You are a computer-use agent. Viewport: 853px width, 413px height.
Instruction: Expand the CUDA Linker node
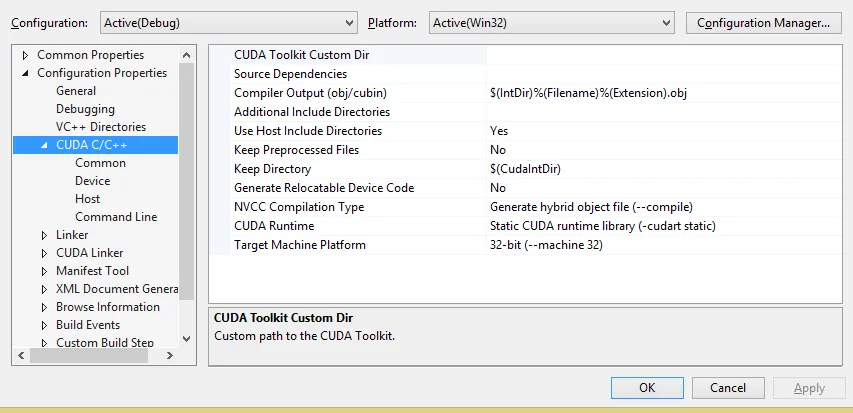pyautogui.click(x=45, y=253)
